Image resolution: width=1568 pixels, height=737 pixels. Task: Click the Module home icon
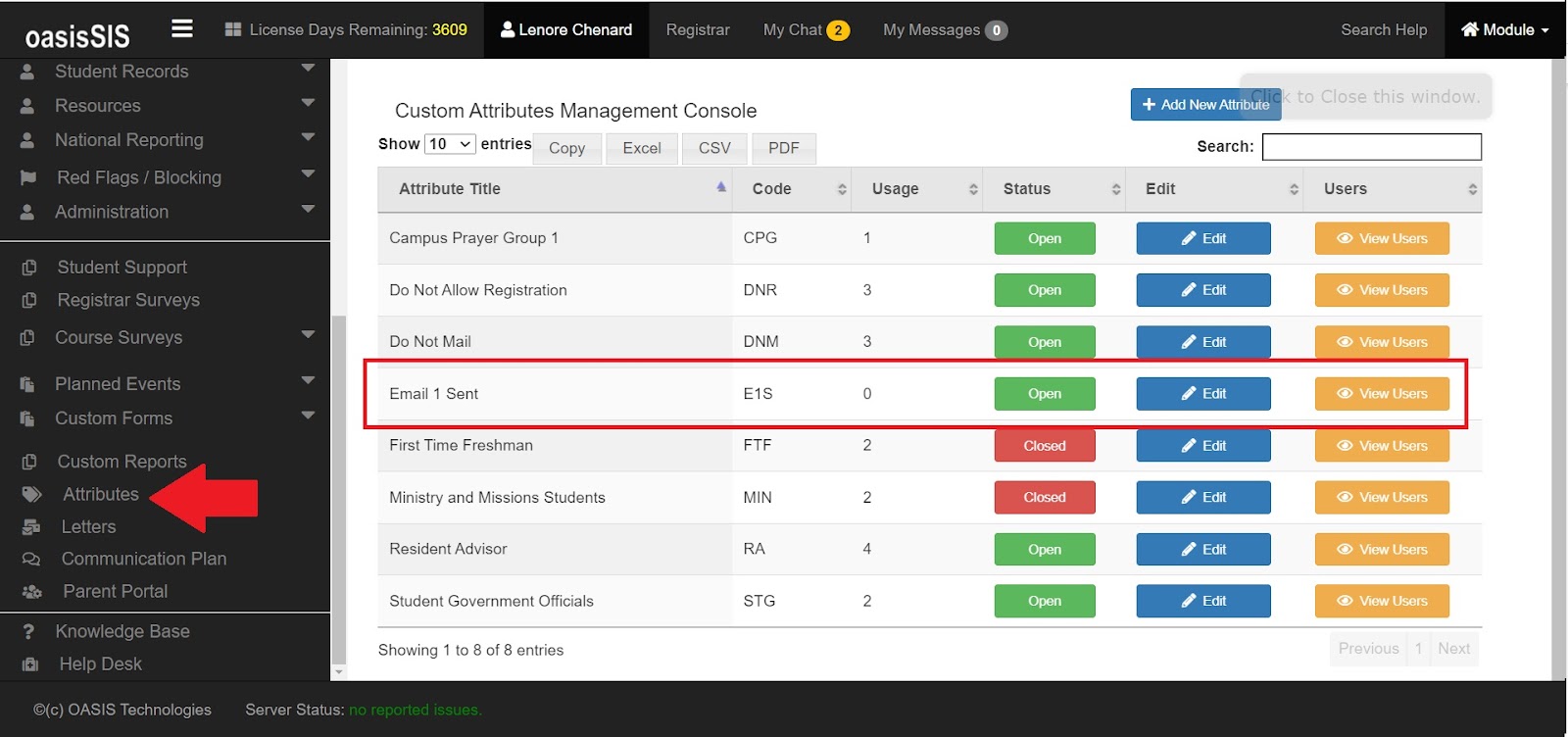click(x=1470, y=29)
